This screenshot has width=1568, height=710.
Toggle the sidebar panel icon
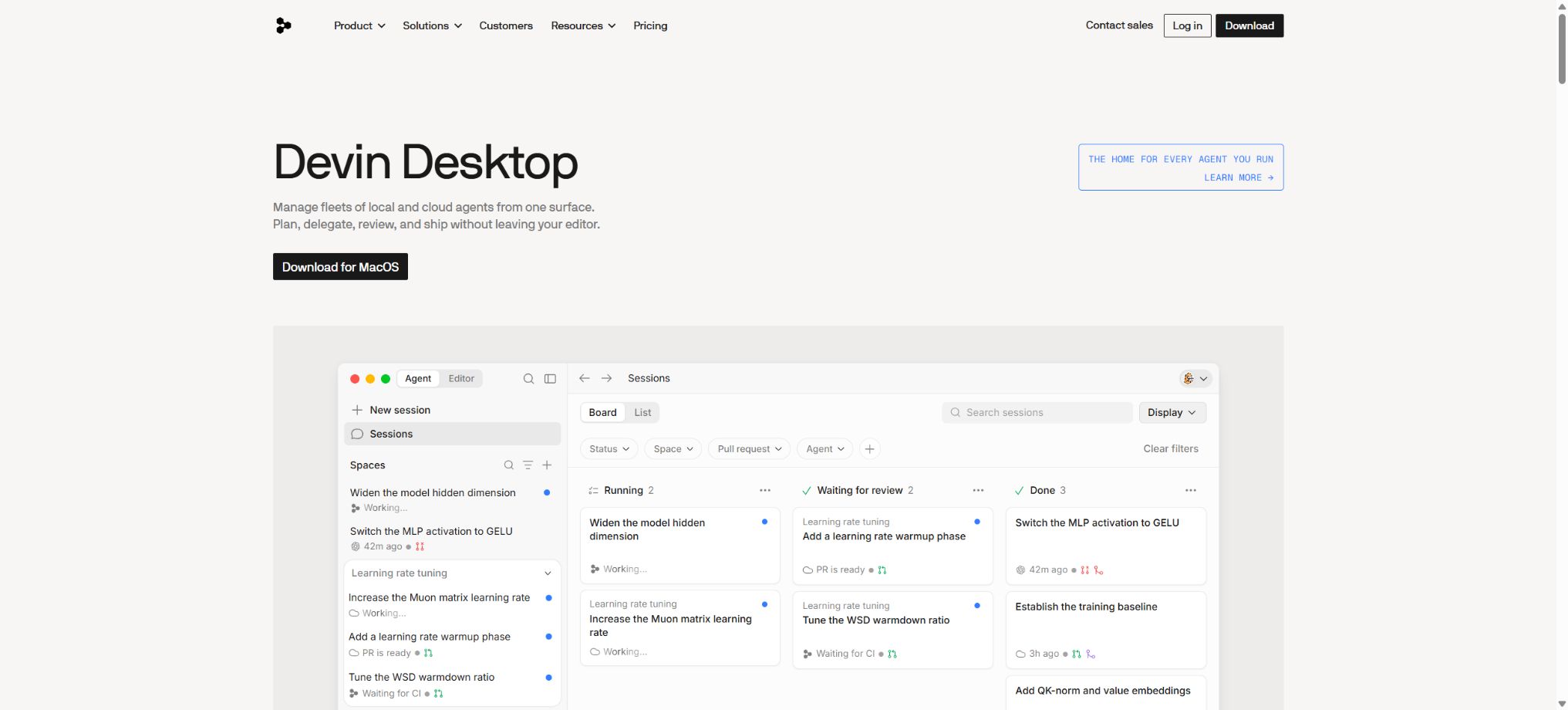pyautogui.click(x=550, y=379)
